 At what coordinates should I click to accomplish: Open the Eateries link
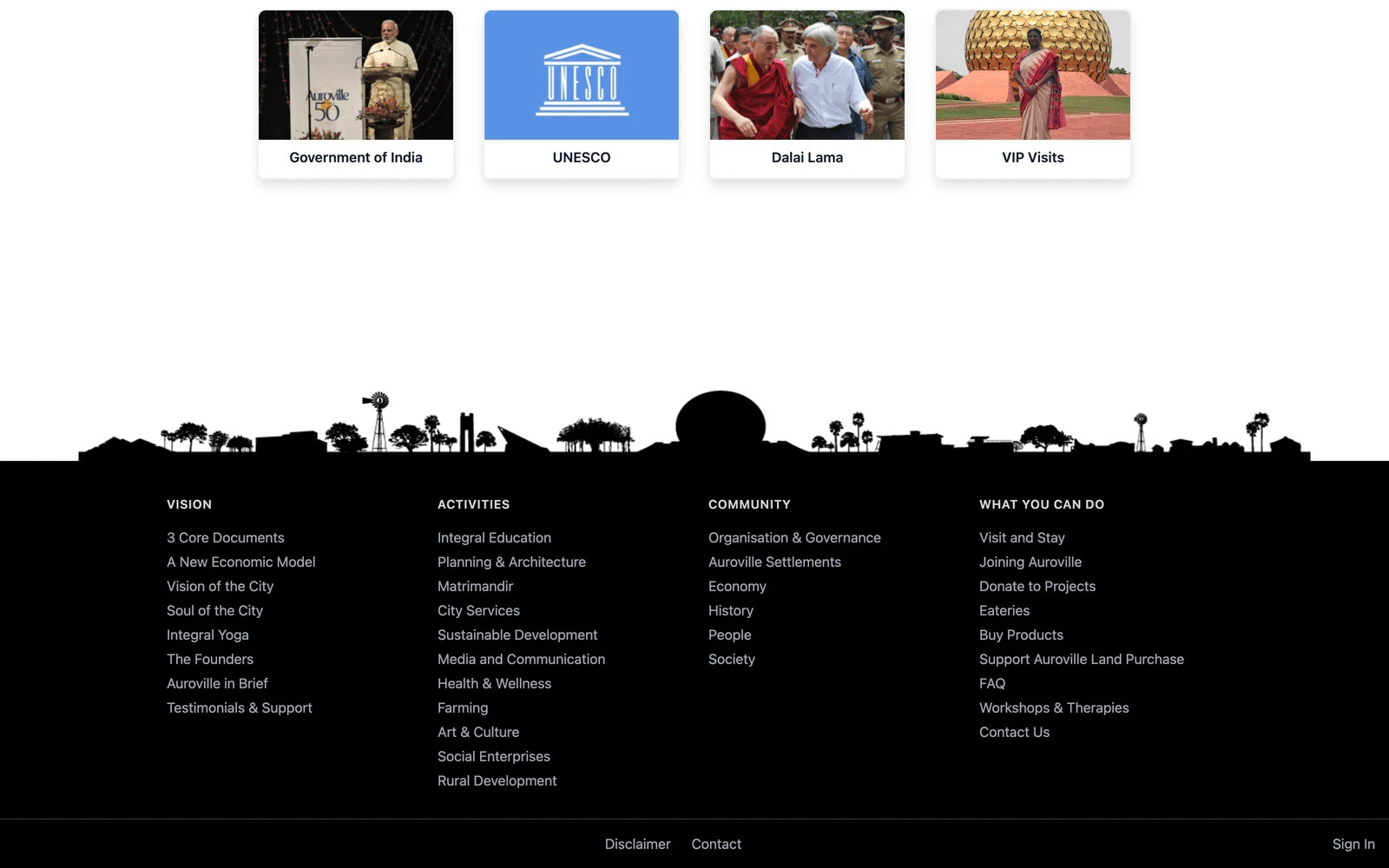click(x=1004, y=610)
